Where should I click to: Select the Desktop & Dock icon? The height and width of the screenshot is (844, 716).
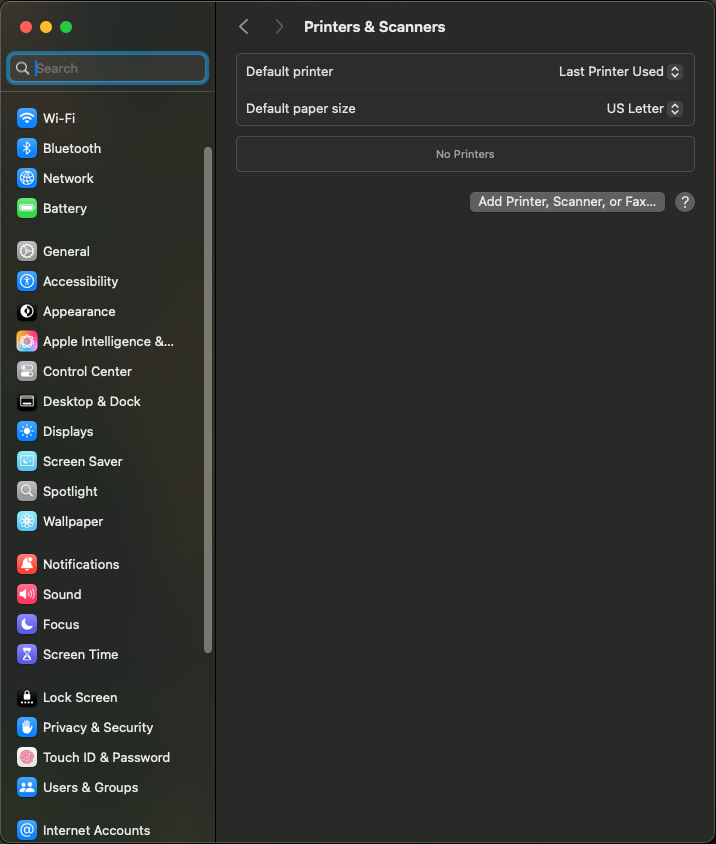27,402
